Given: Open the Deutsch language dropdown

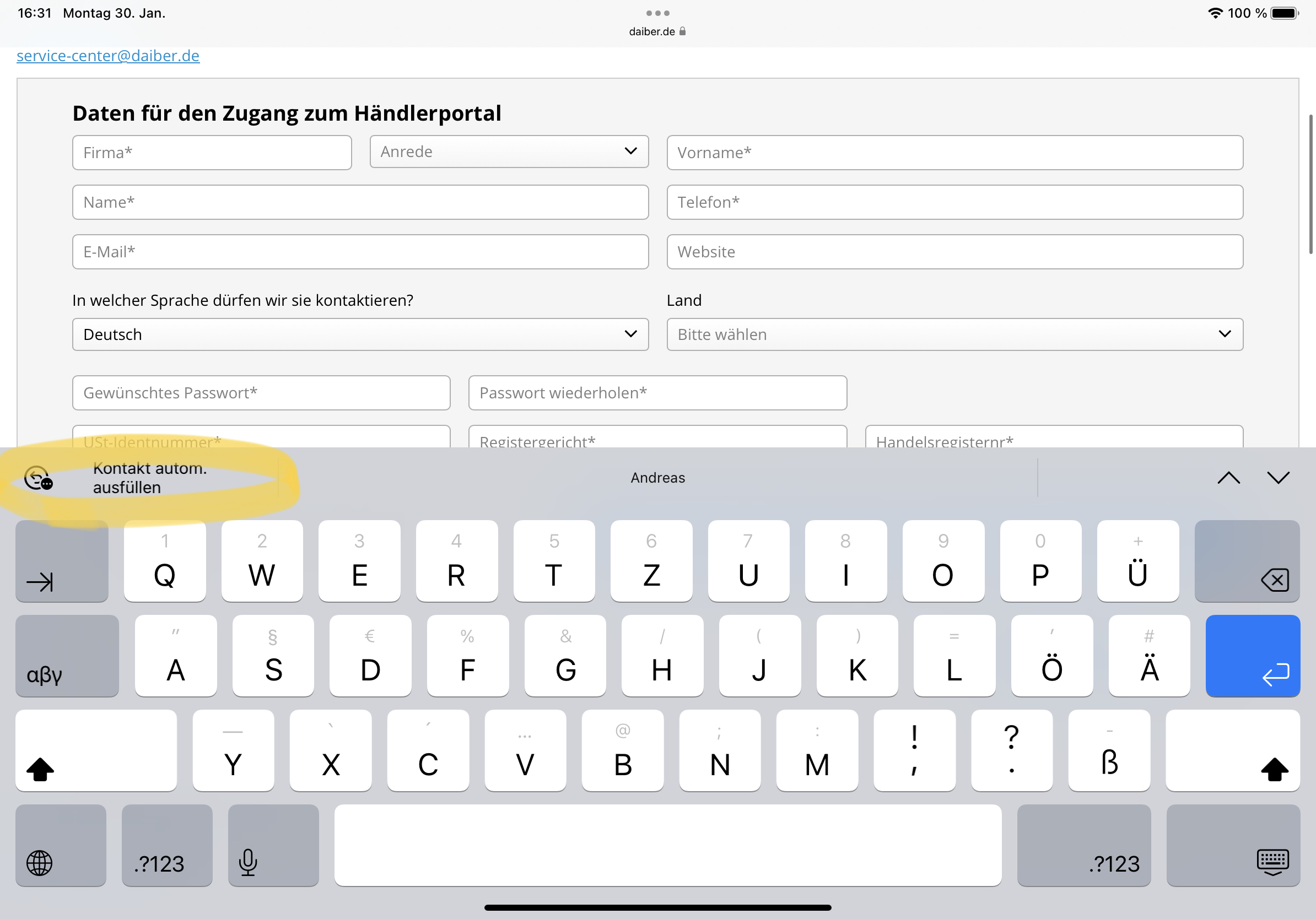Looking at the screenshot, I should pyautogui.click(x=360, y=334).
